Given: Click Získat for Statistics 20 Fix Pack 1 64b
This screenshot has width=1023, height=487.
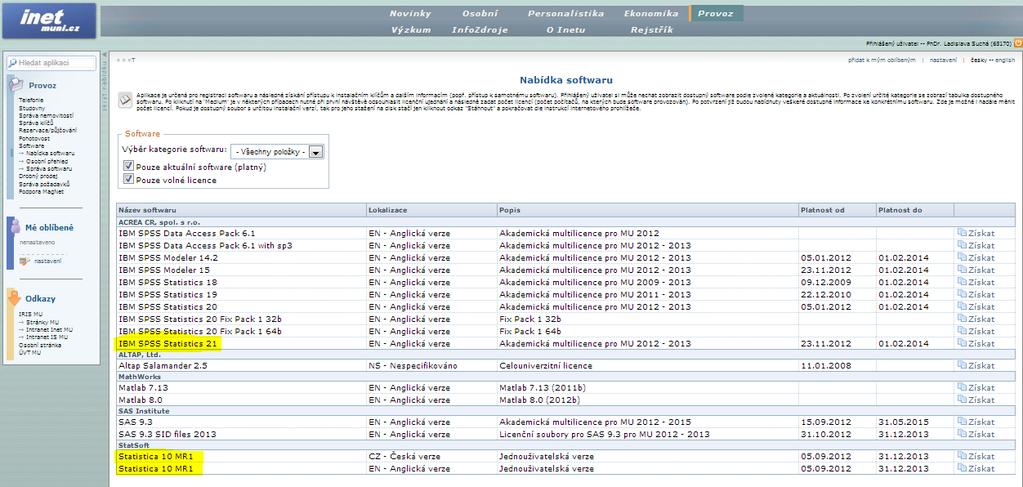Looking at the screenshot, I should 977,331.
